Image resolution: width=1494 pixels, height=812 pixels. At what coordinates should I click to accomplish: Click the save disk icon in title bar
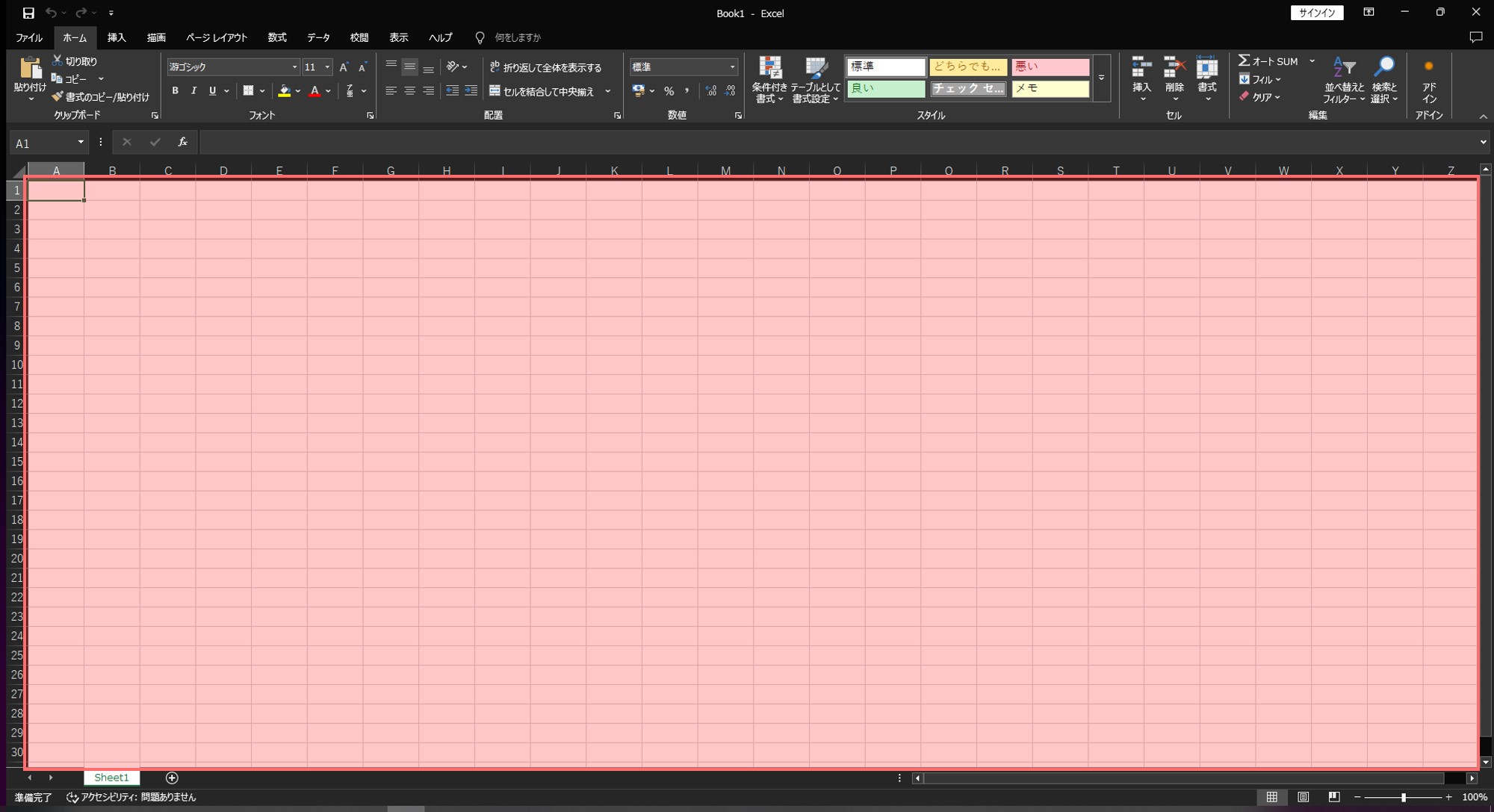tap(28, 13)
